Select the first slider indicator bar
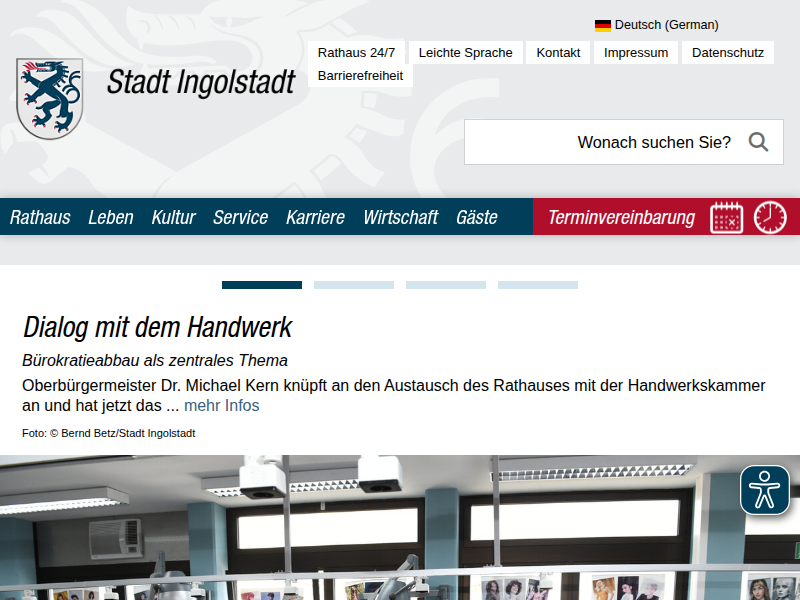Viewport: 800px width, 600px height. (262, 285)
